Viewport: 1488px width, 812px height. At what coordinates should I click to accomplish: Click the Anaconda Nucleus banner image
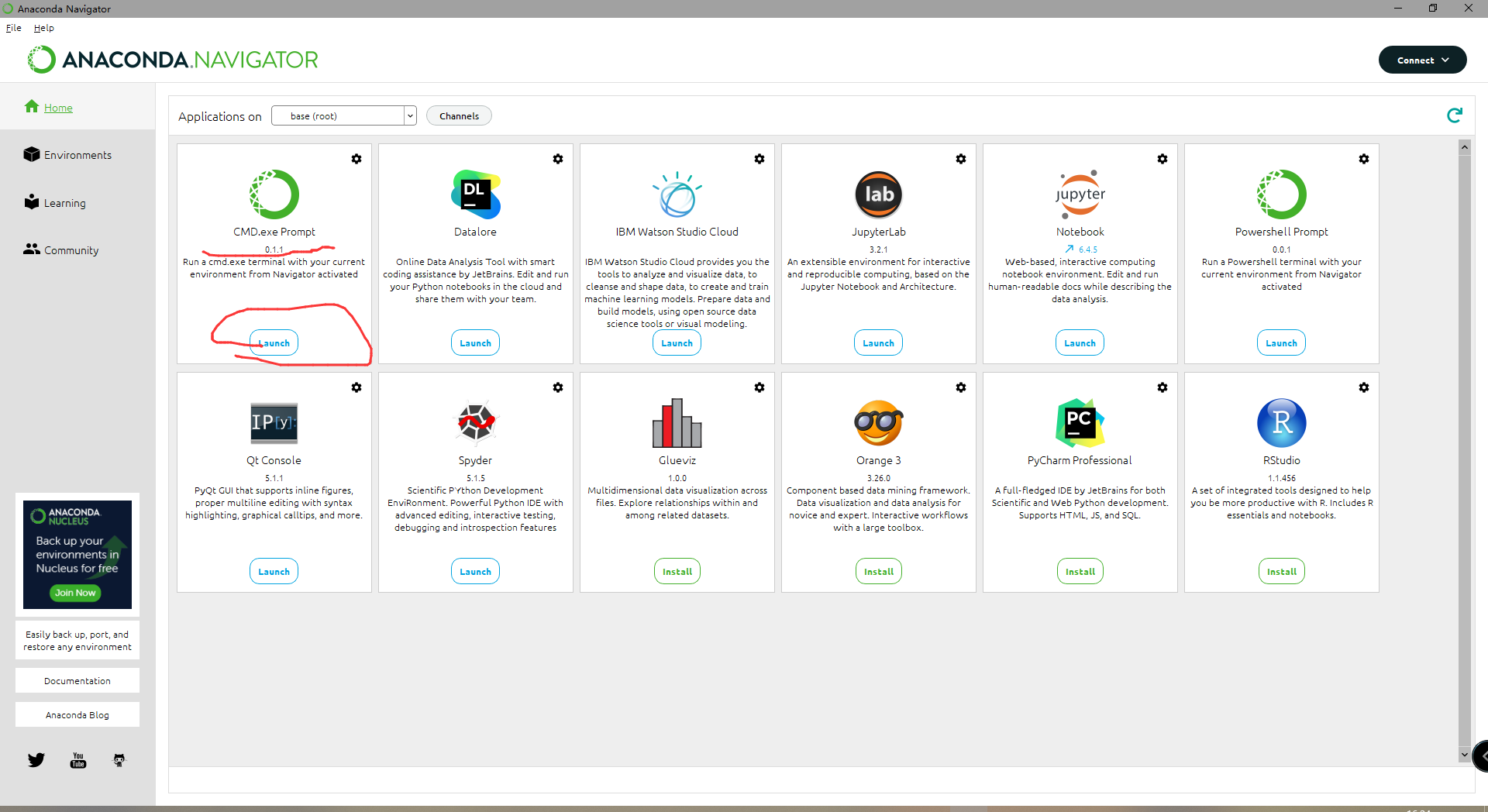[77, 554]
